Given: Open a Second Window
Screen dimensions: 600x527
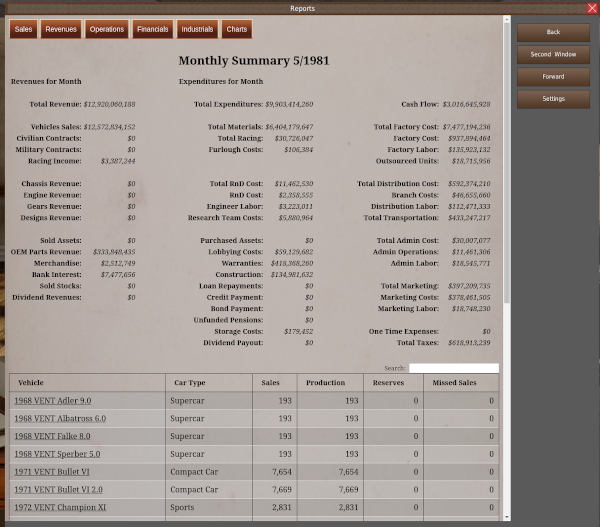Looking at the screenshot, I should click(x=553, y=54).
